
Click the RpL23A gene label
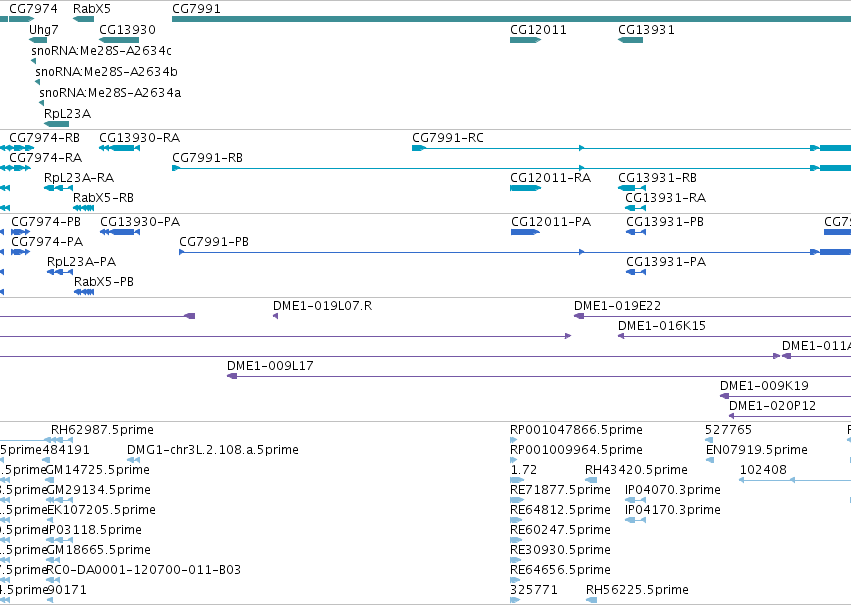click(x=67, y=114)
